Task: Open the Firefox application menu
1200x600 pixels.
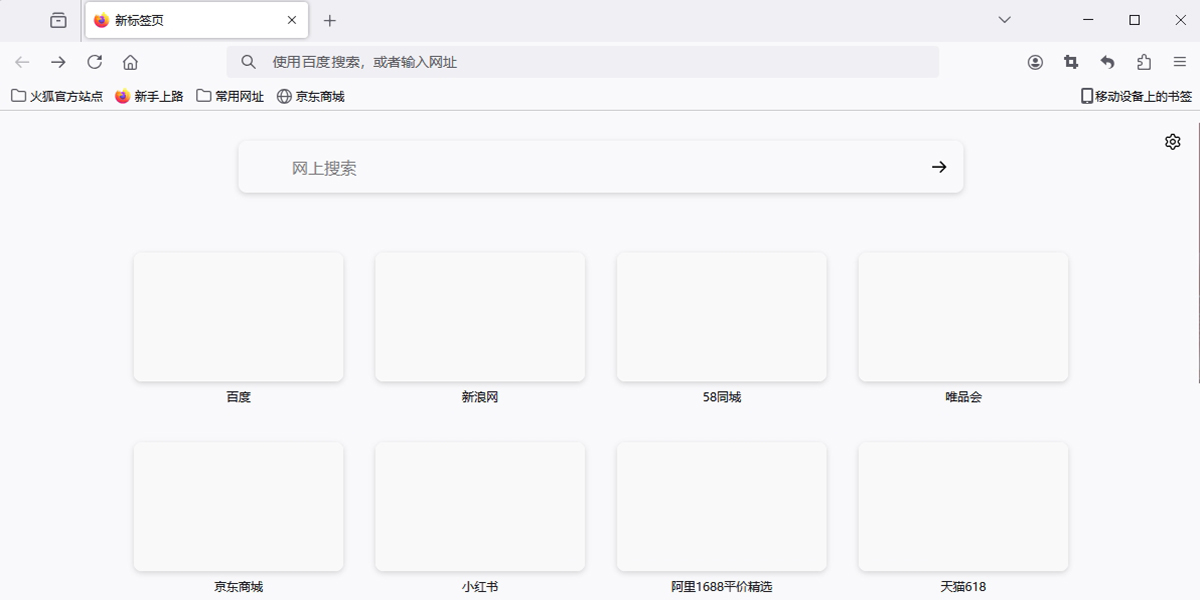Action: click(x=1180, y=62)
